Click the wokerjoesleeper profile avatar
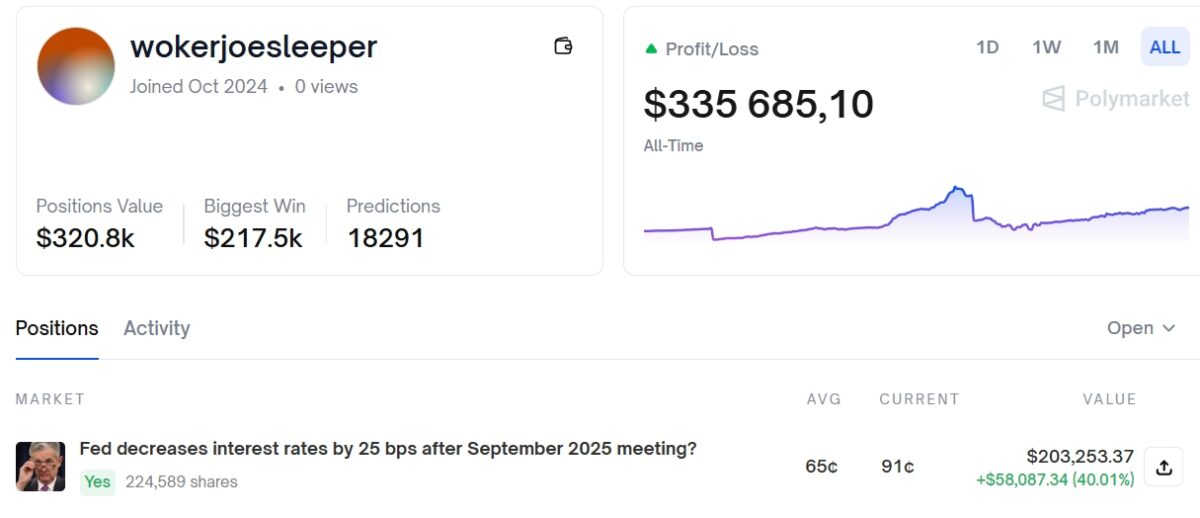Screen dimensions: 1200x518 click(76, 66)
